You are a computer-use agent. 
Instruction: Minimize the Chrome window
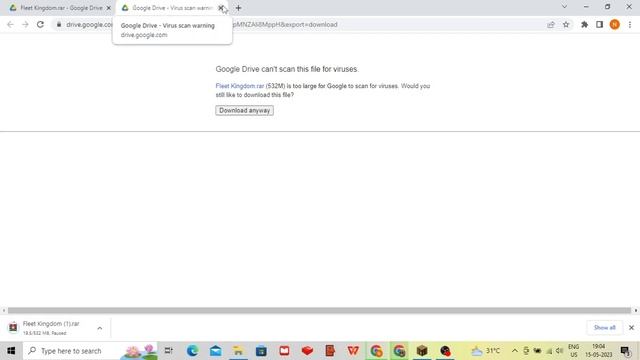(586, 7)
